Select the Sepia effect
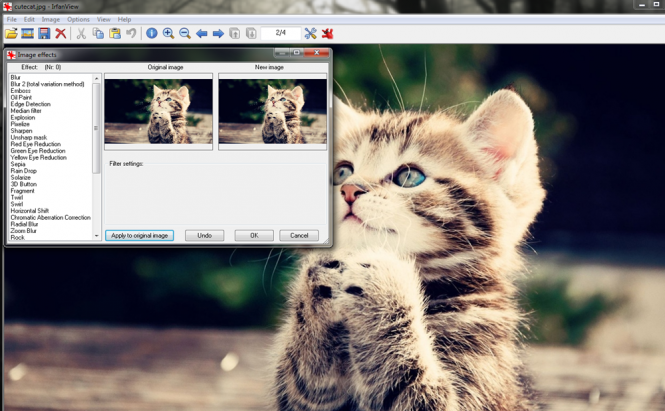This screenshot has height=411, width=665. (18, 164)
